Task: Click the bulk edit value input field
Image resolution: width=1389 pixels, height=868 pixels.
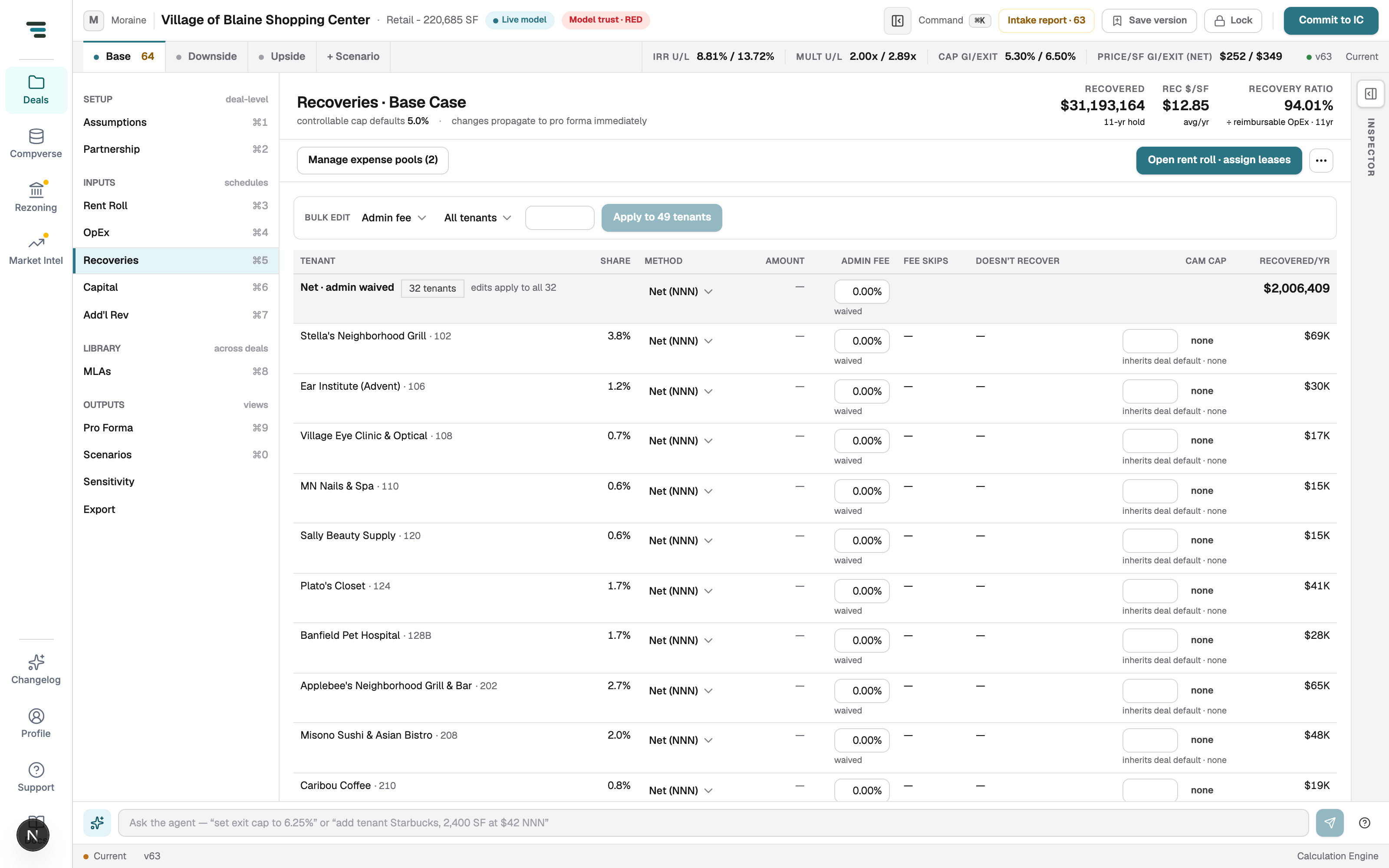Action: pos(560,217)
